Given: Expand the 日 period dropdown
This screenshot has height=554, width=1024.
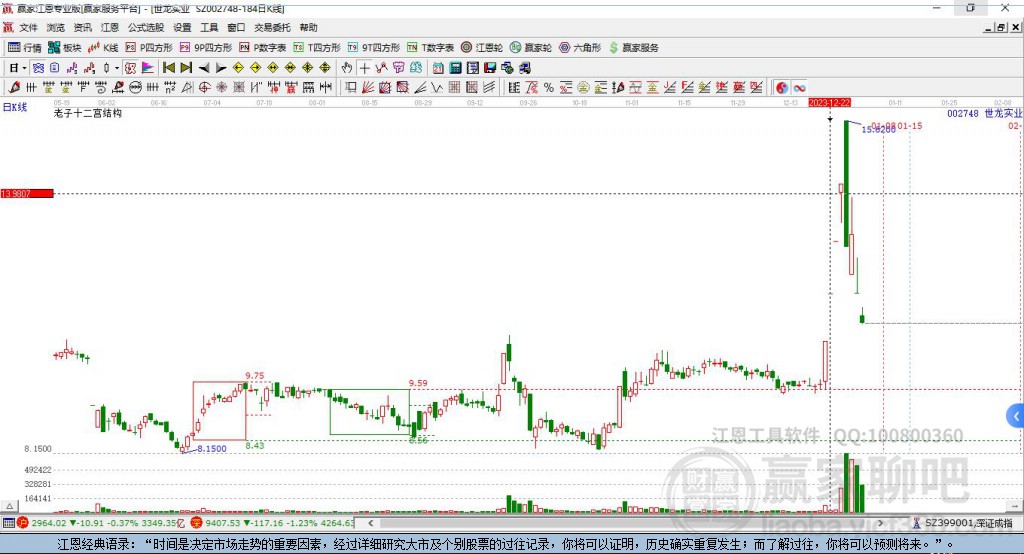Looking at the screenshot, I should click(24, 68).
